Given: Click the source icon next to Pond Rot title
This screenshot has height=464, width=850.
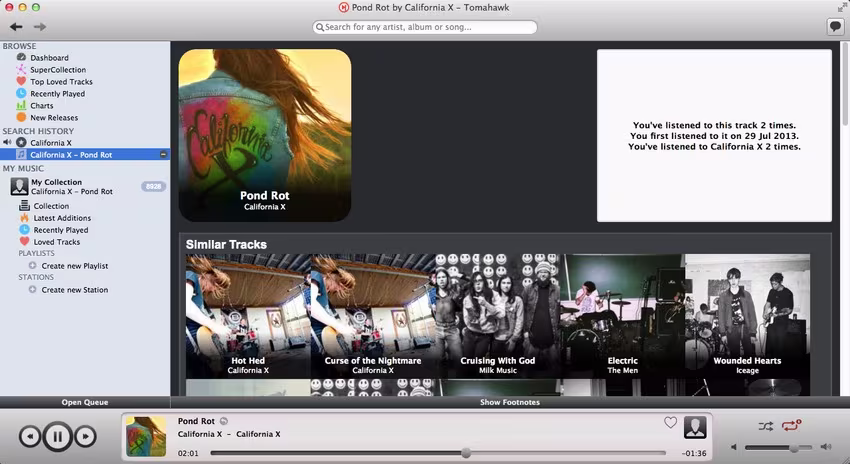Looking at the screenshot, I should [224, 421].
